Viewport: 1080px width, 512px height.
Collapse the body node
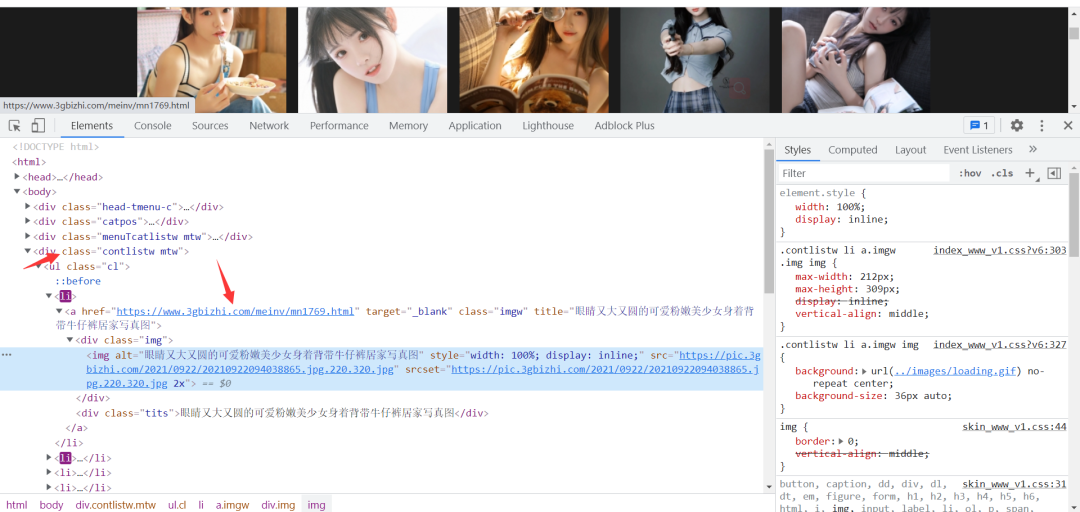tap(17, 192)
